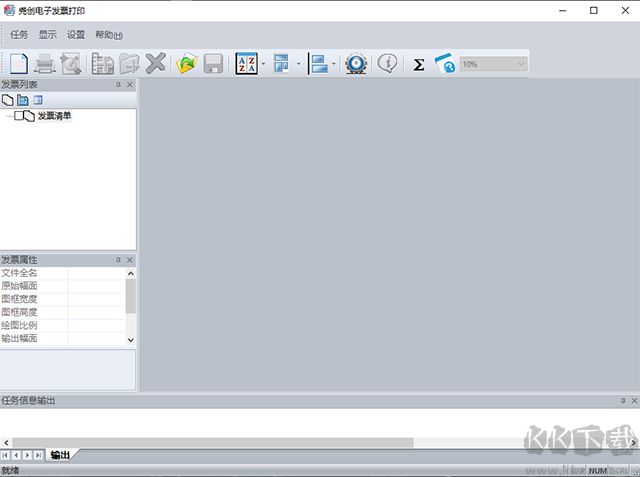Go to first tab navigation button
640x477 pixels.
click(x=5, y=455)
